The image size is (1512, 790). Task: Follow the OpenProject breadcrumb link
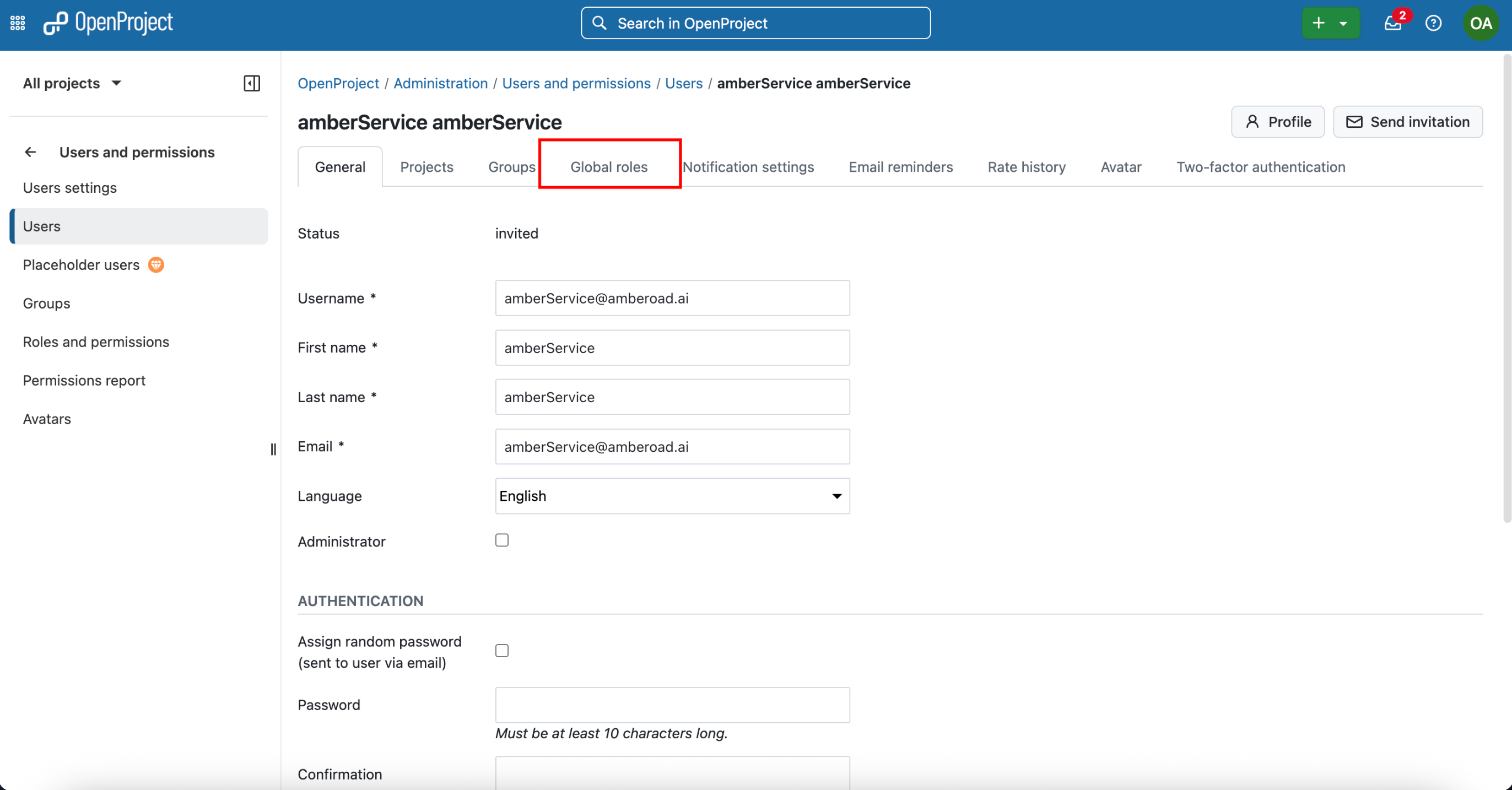[x=338, y=83]
